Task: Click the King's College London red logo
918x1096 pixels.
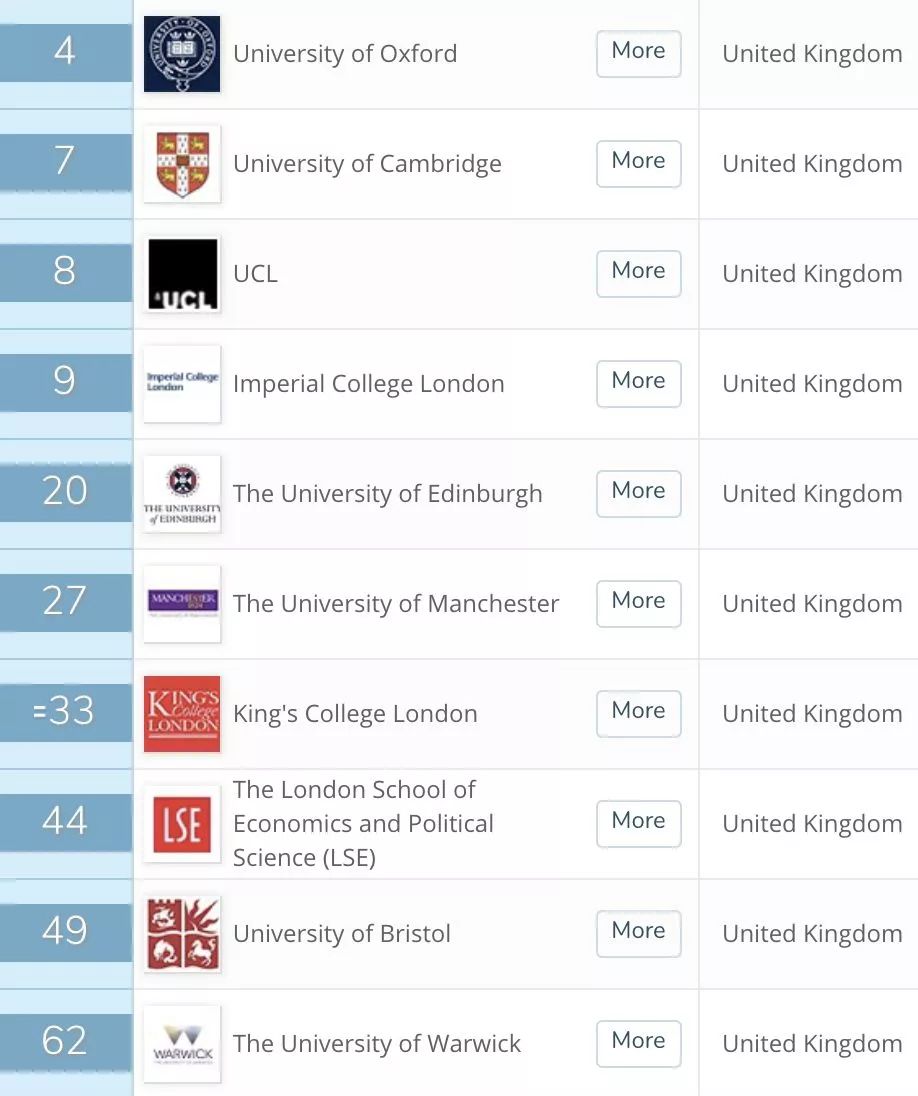Action: [181, 713]
